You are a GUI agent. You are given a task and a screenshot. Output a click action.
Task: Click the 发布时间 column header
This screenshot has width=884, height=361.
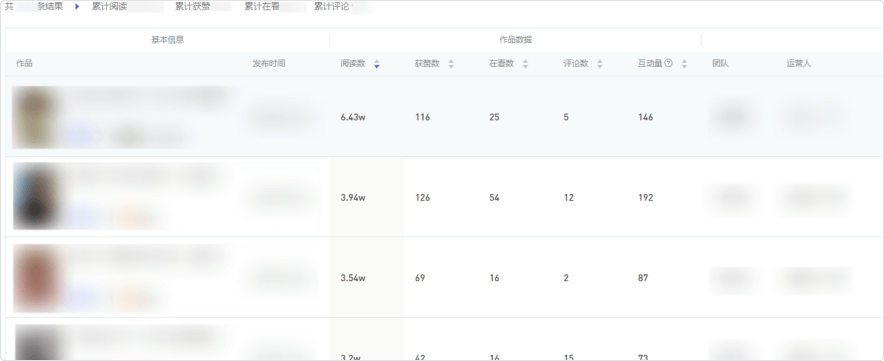pyautogui.click(x=269, y=64)
